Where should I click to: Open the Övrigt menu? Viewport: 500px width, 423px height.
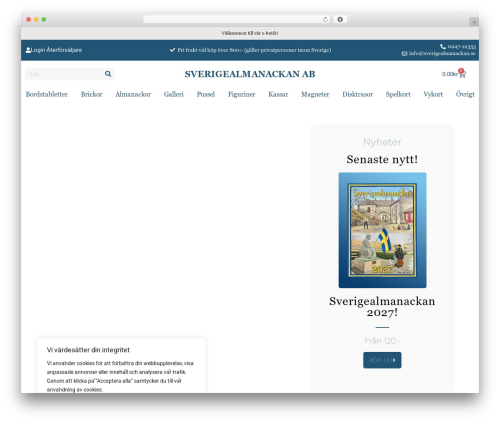[x=465, y=94]
